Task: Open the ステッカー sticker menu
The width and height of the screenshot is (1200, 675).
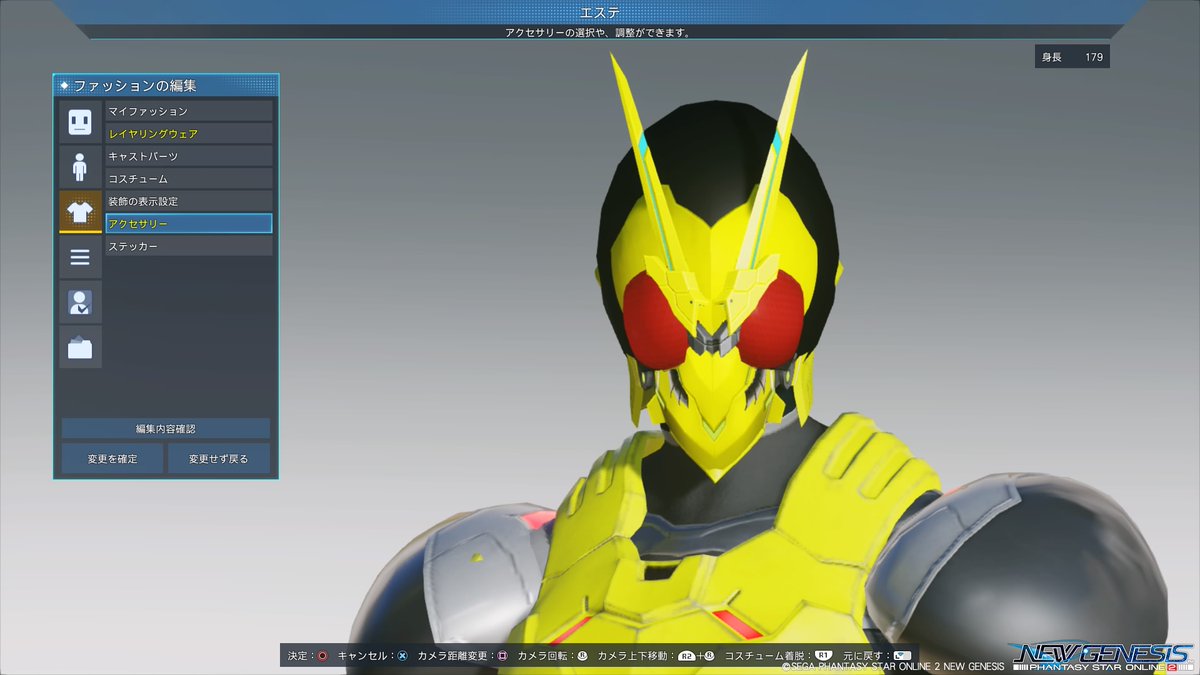Action: (x=189, y=246)
